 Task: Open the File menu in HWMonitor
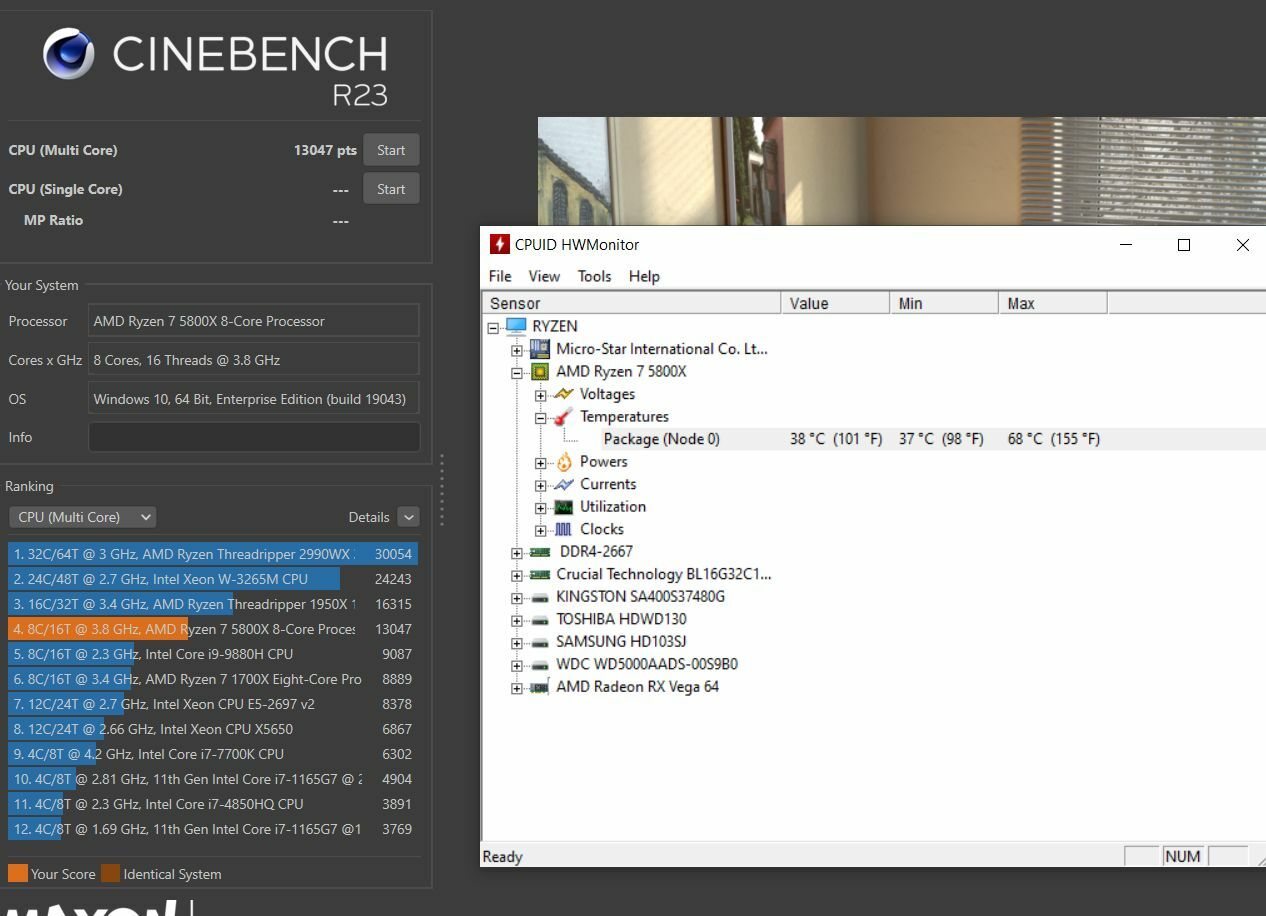click(x=500, y=276)
